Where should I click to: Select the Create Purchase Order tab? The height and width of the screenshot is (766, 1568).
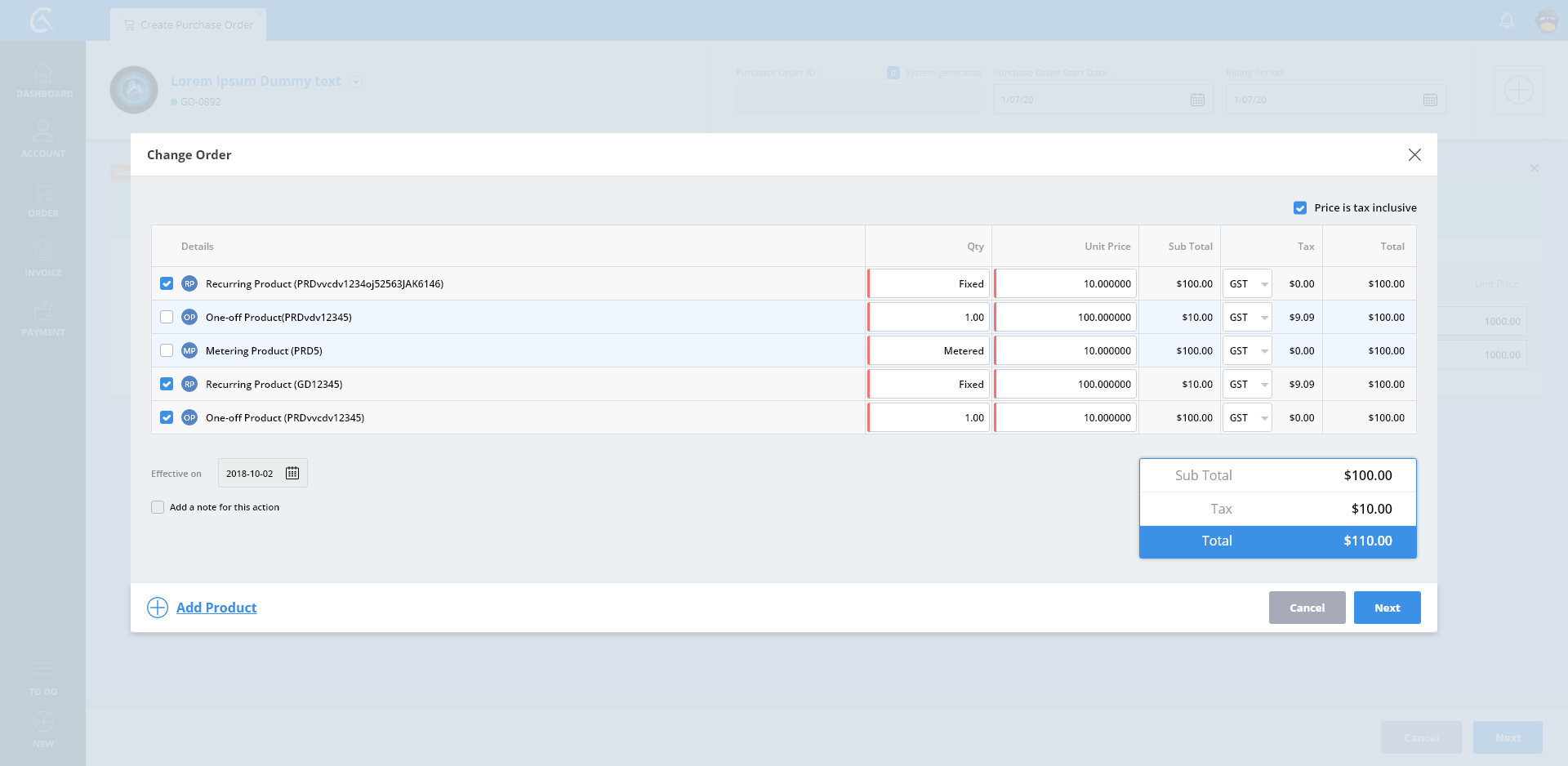189,24
